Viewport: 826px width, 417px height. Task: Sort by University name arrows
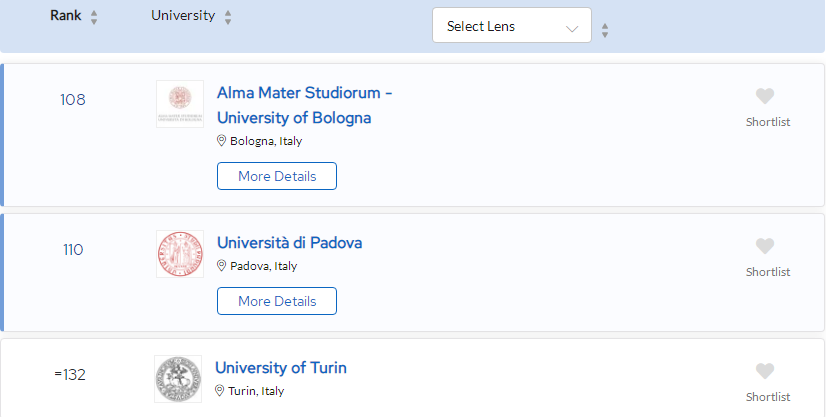click(x=228, y=17)
